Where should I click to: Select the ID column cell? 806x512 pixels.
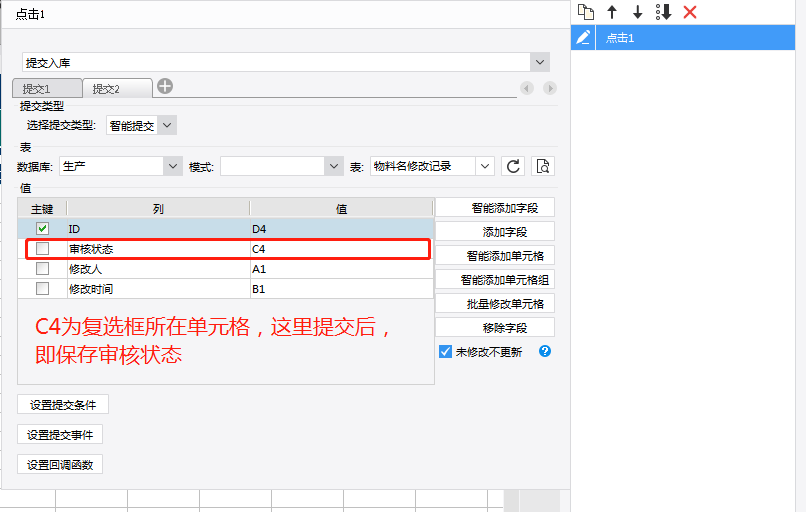(x=158, y=229)
